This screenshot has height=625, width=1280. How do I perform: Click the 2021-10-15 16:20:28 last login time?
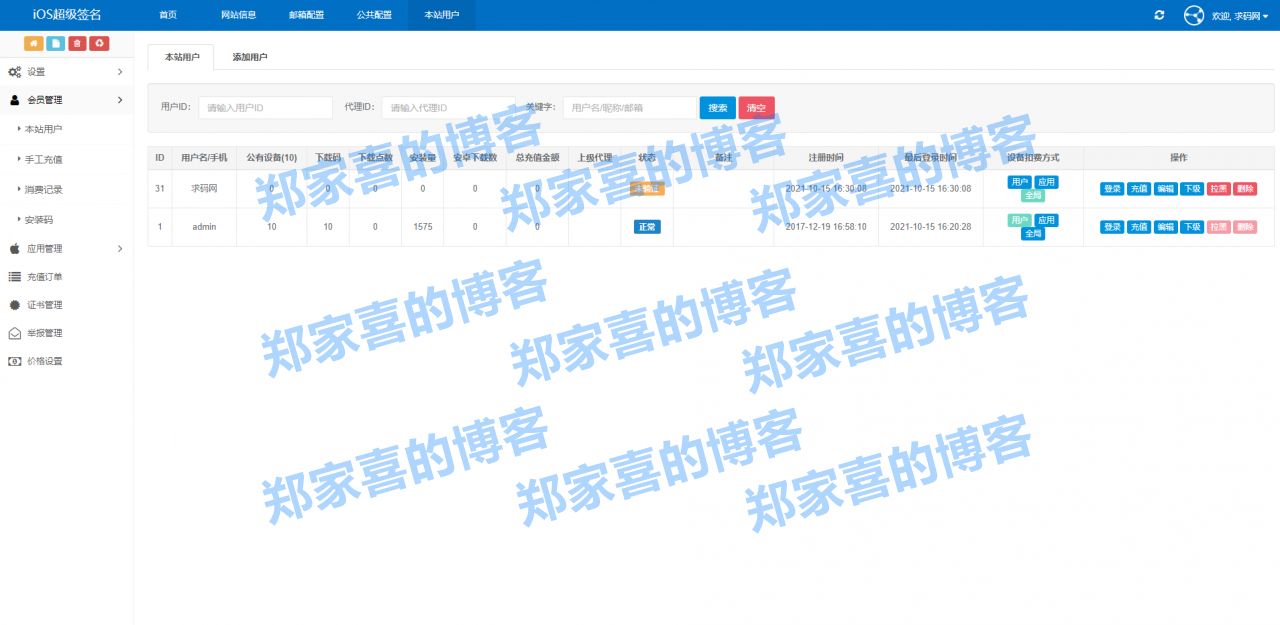click(930, 227)
